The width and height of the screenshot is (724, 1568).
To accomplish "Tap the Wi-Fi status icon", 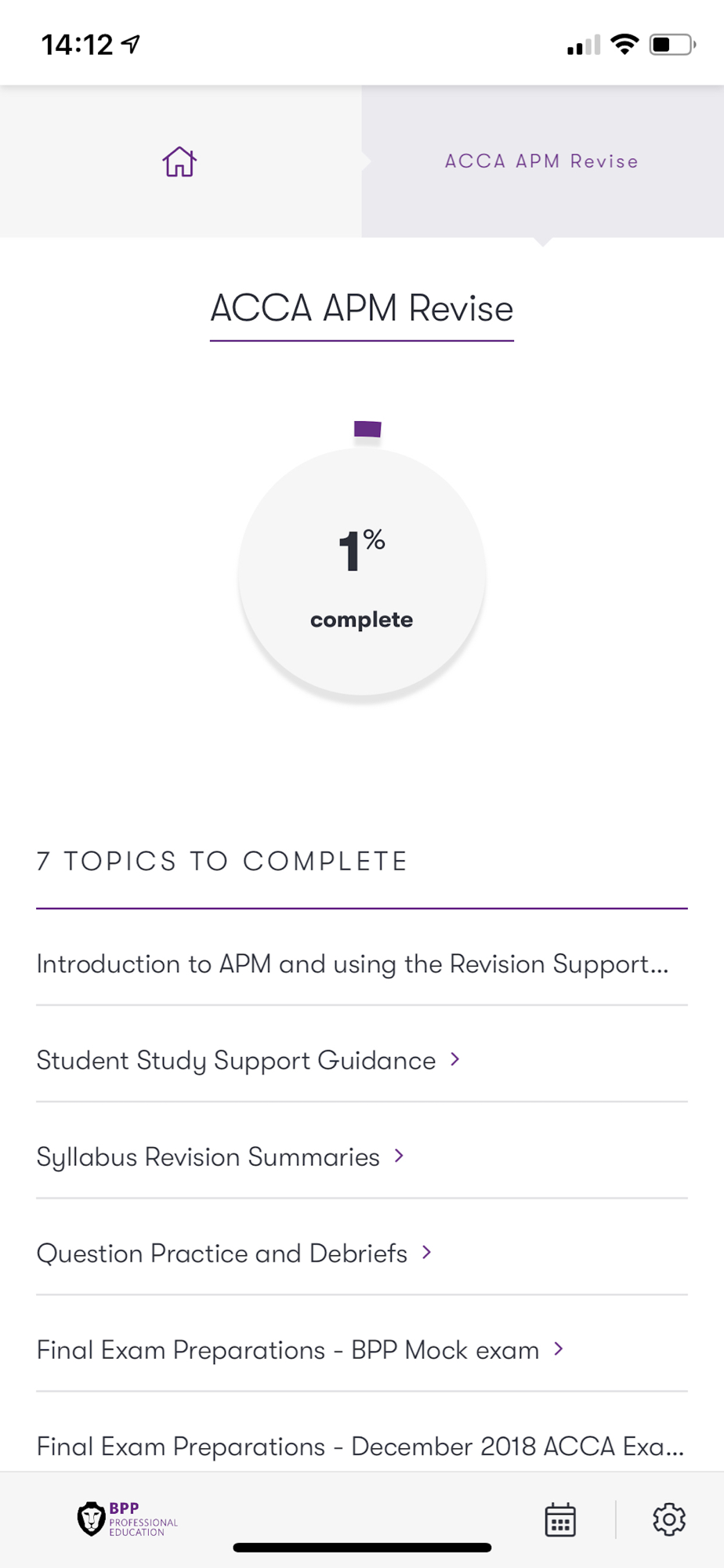I will 624,45.
